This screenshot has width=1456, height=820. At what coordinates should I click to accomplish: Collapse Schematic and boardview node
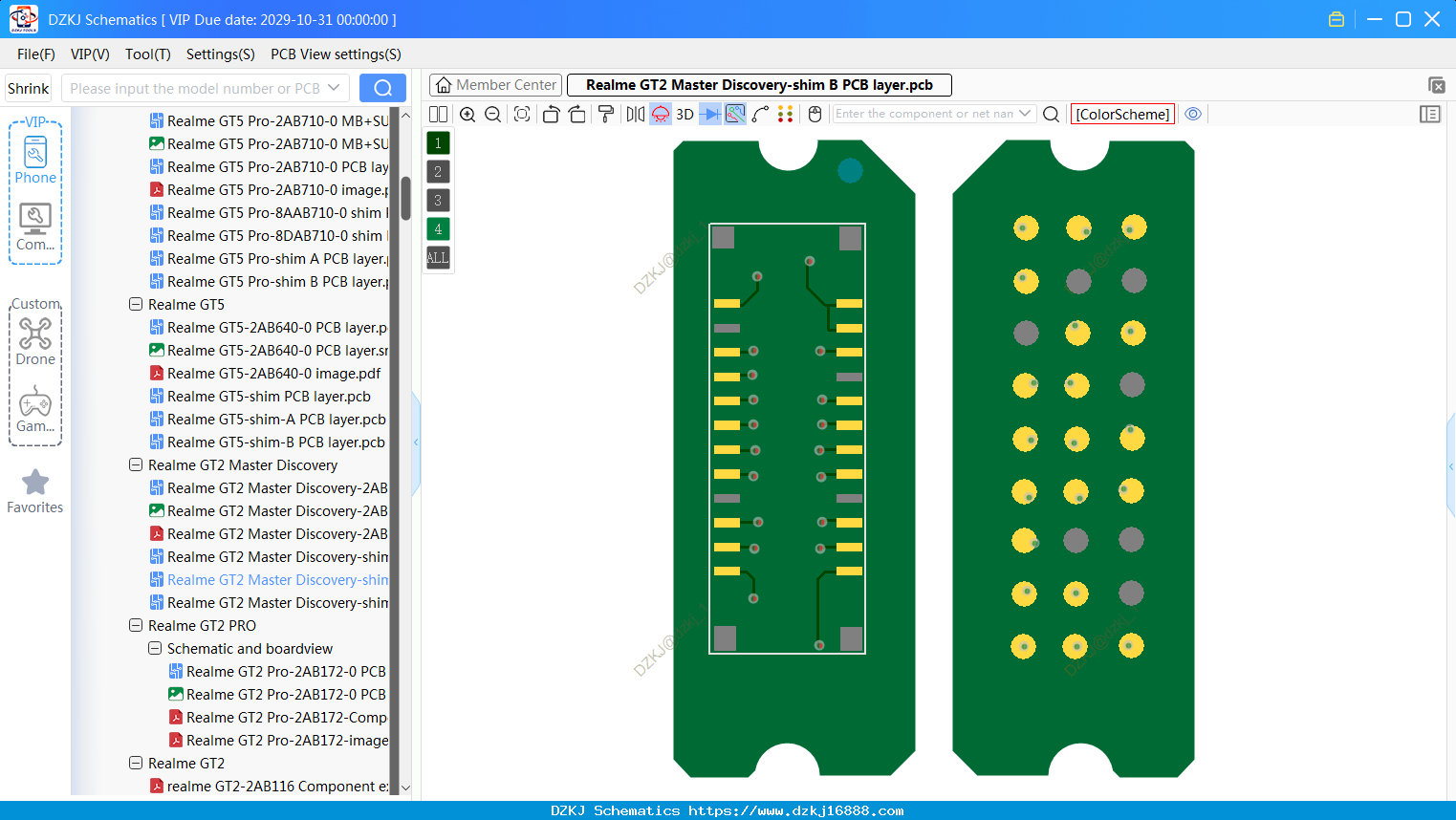click(155, 648)
